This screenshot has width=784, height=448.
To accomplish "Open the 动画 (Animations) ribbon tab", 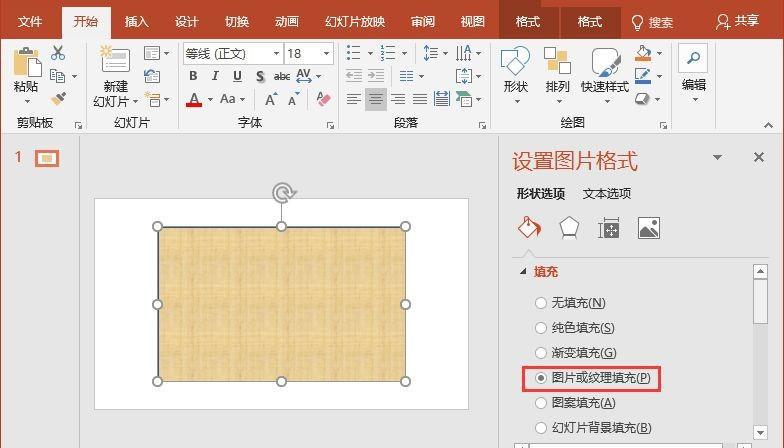I will pos(286,21).
